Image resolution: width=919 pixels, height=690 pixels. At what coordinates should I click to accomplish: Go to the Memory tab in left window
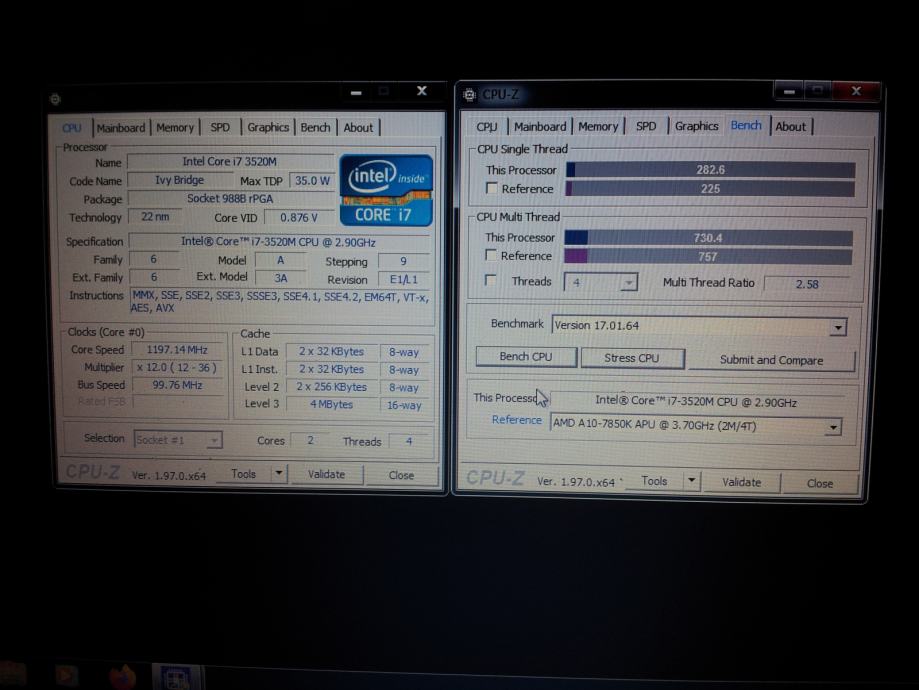tap(175, 128)
